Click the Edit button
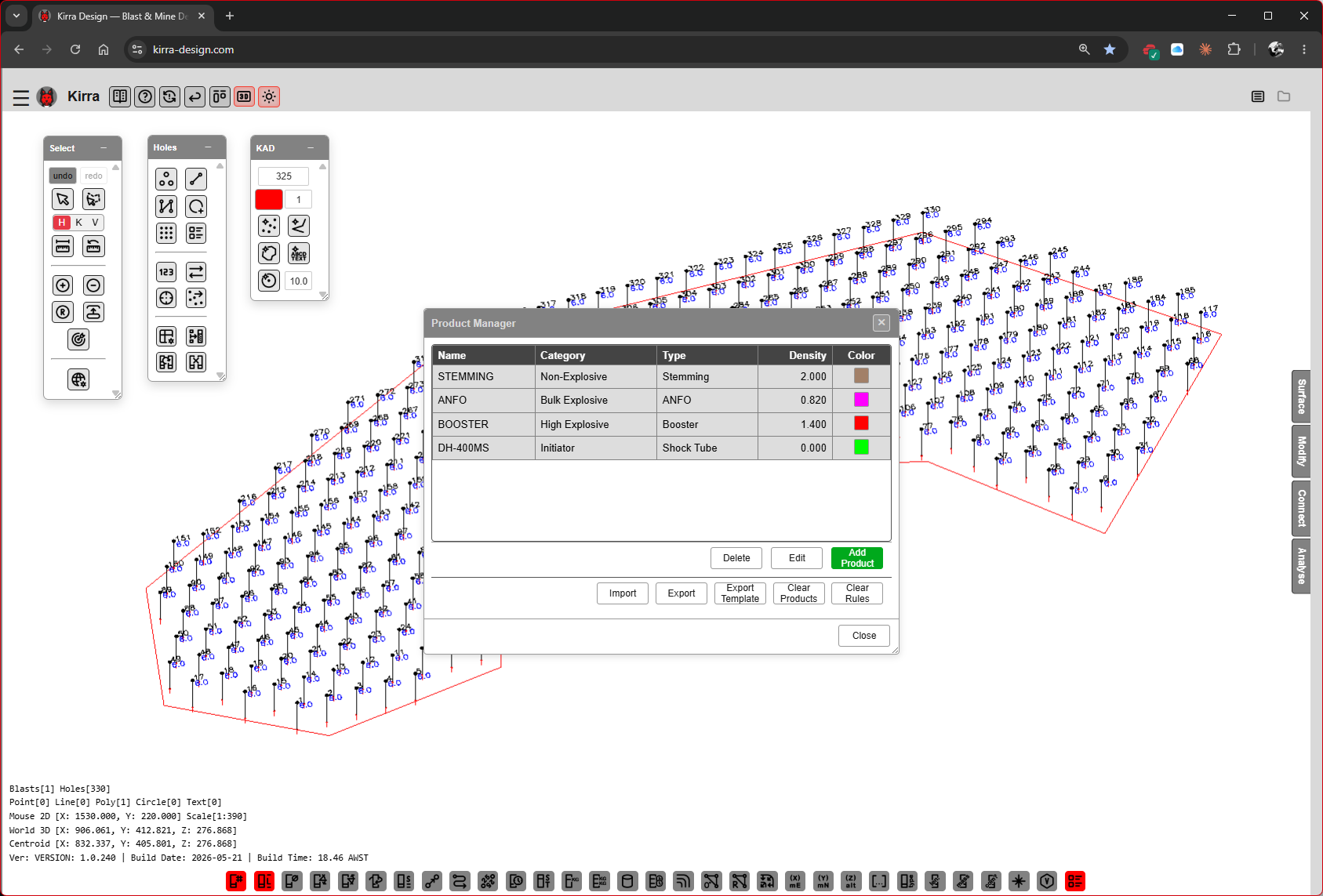This screenshot has width=1323, height=896. coord(797,558)
